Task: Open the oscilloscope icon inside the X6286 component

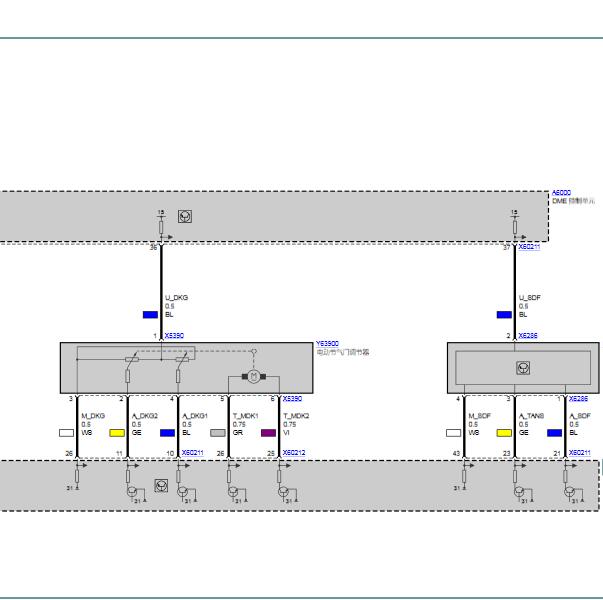Action: pos(523,368)
